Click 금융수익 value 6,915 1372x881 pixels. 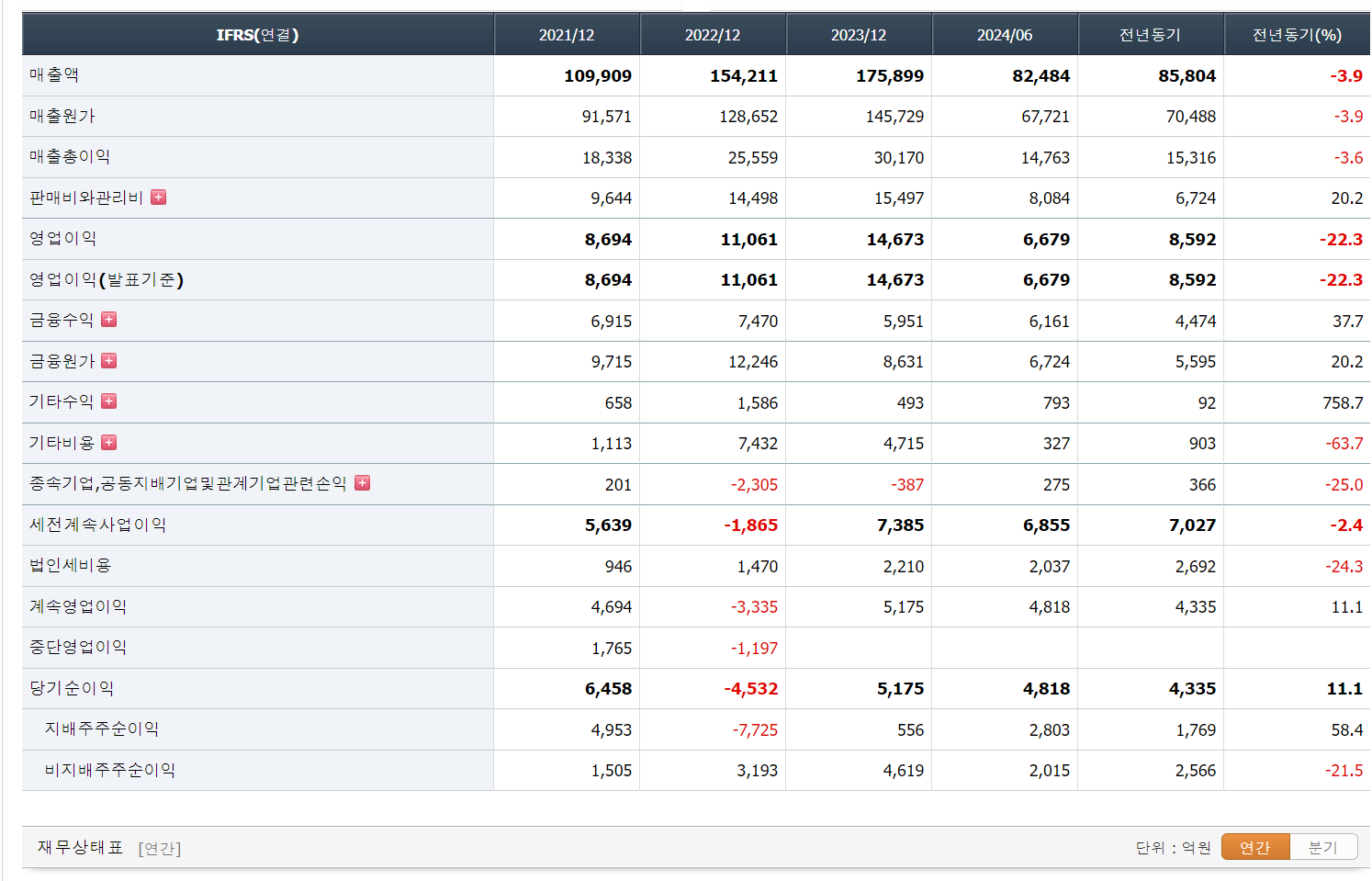(x=612, y=322)
